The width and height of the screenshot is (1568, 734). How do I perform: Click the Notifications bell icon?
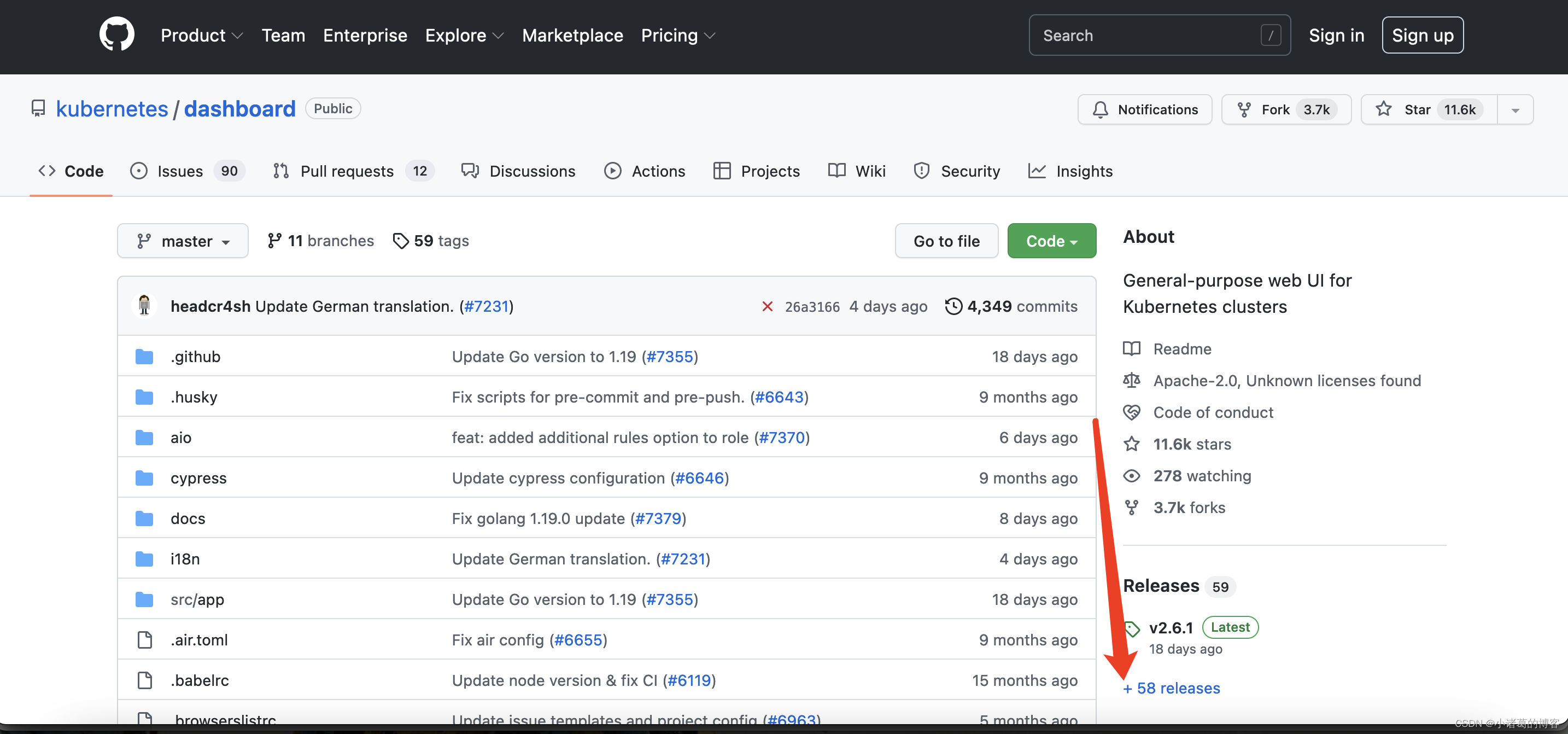1100,109
